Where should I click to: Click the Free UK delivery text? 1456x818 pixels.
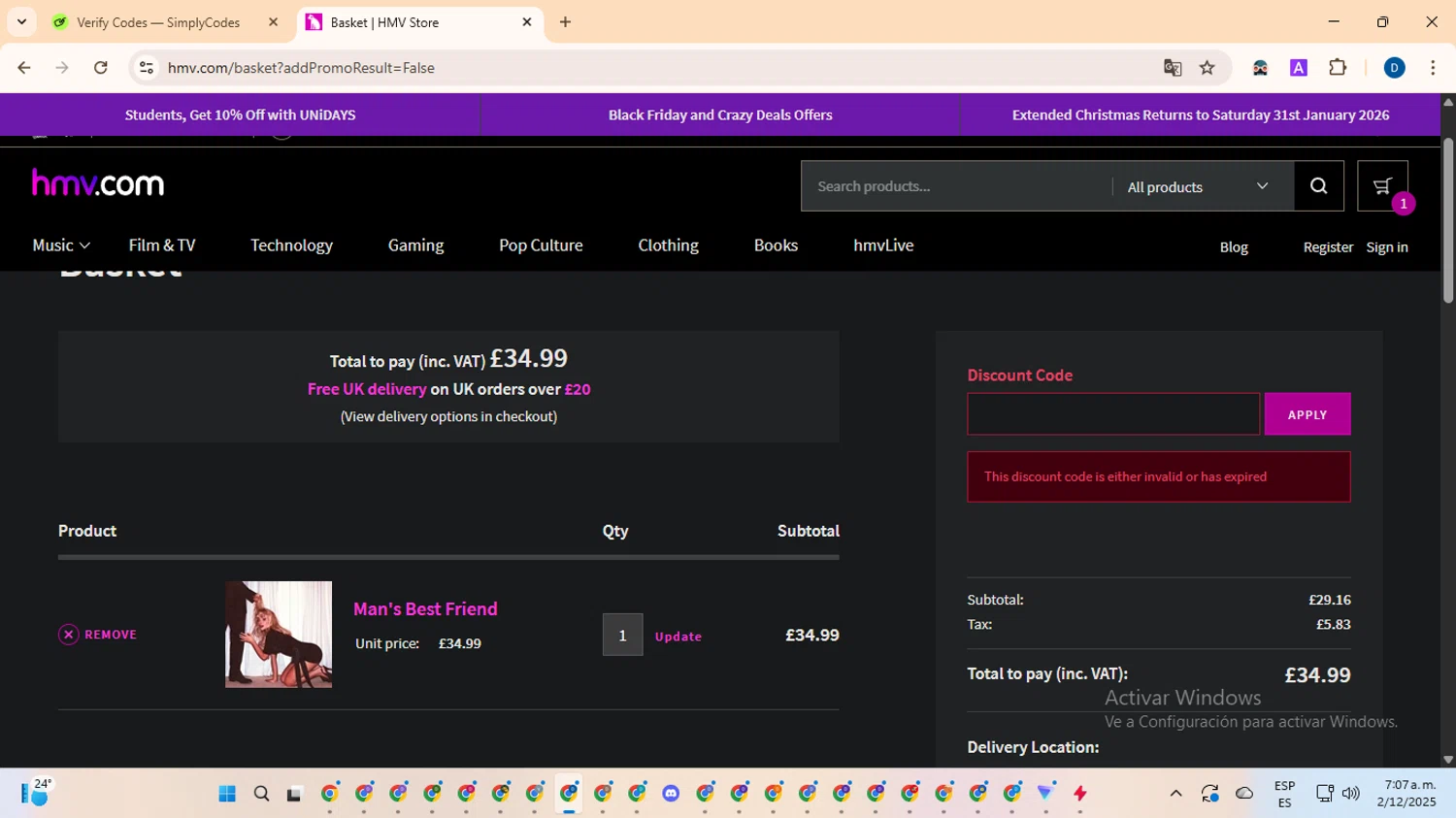367,389
